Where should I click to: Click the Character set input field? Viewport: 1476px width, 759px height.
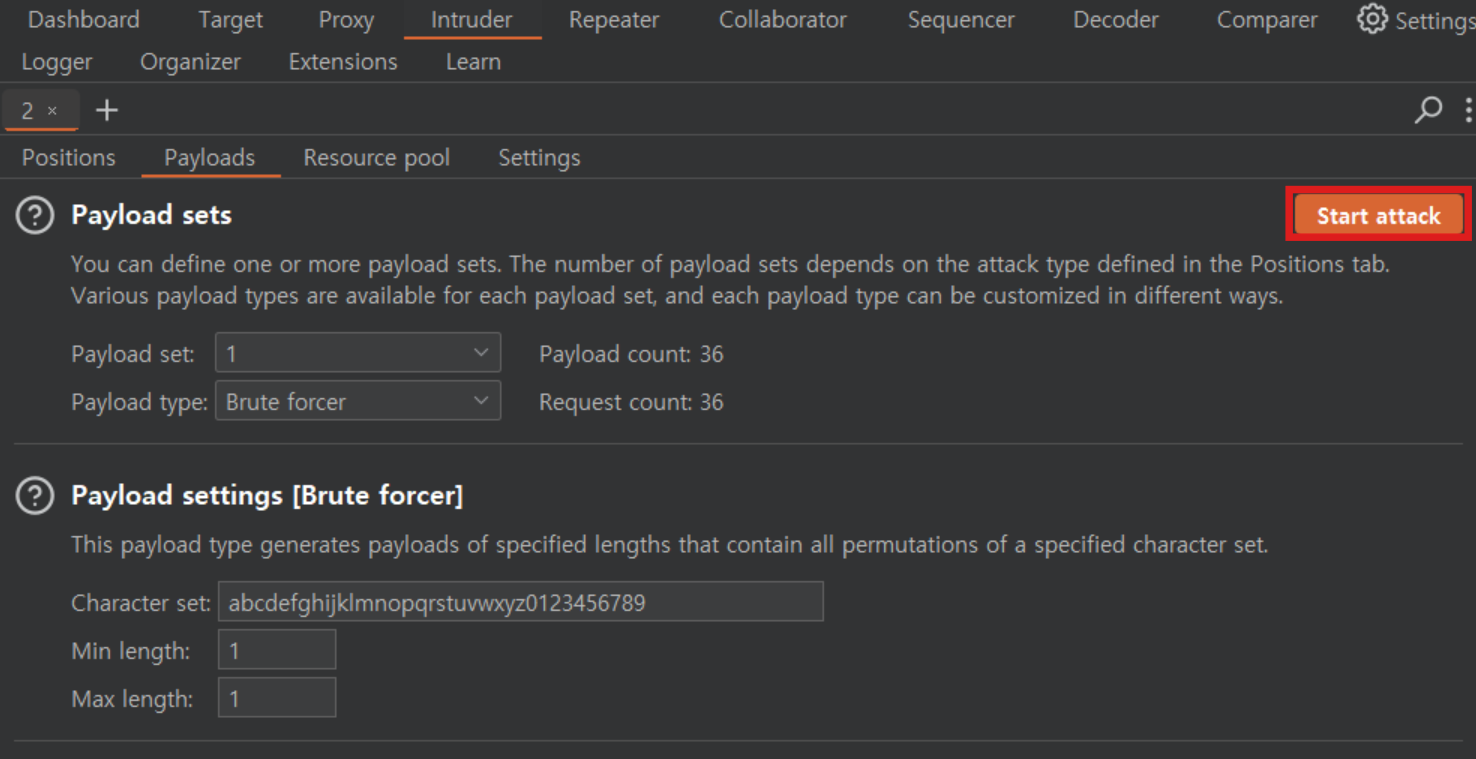pyautogui.click(x=521, y=602)
